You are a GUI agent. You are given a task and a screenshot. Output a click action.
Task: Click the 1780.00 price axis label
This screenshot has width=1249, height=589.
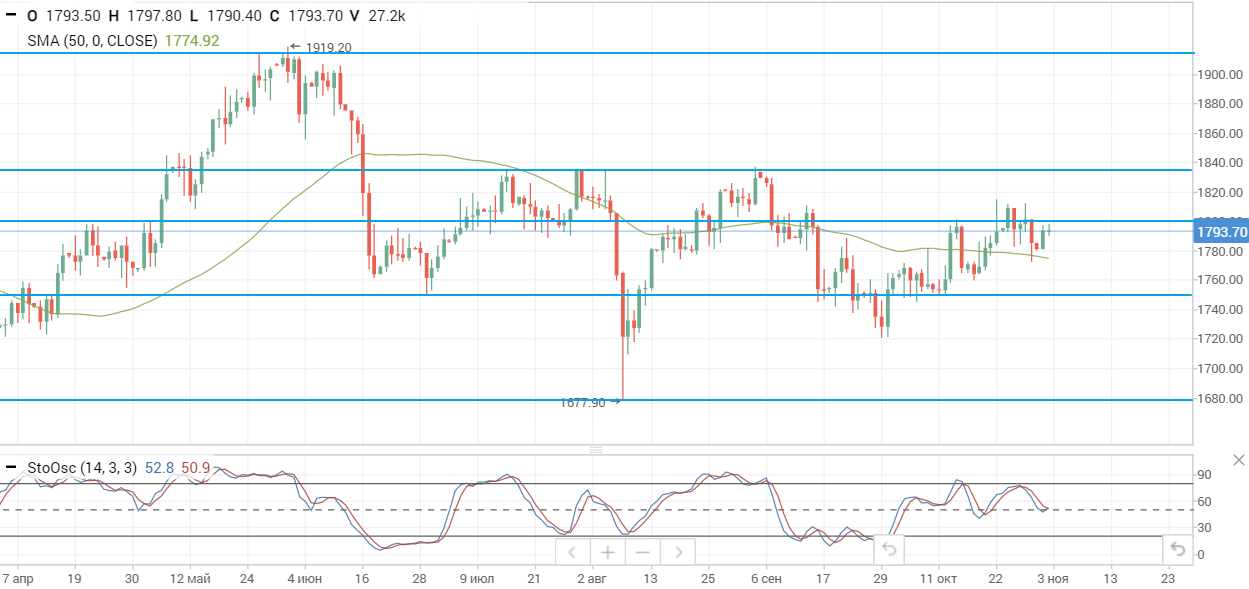1221,251
